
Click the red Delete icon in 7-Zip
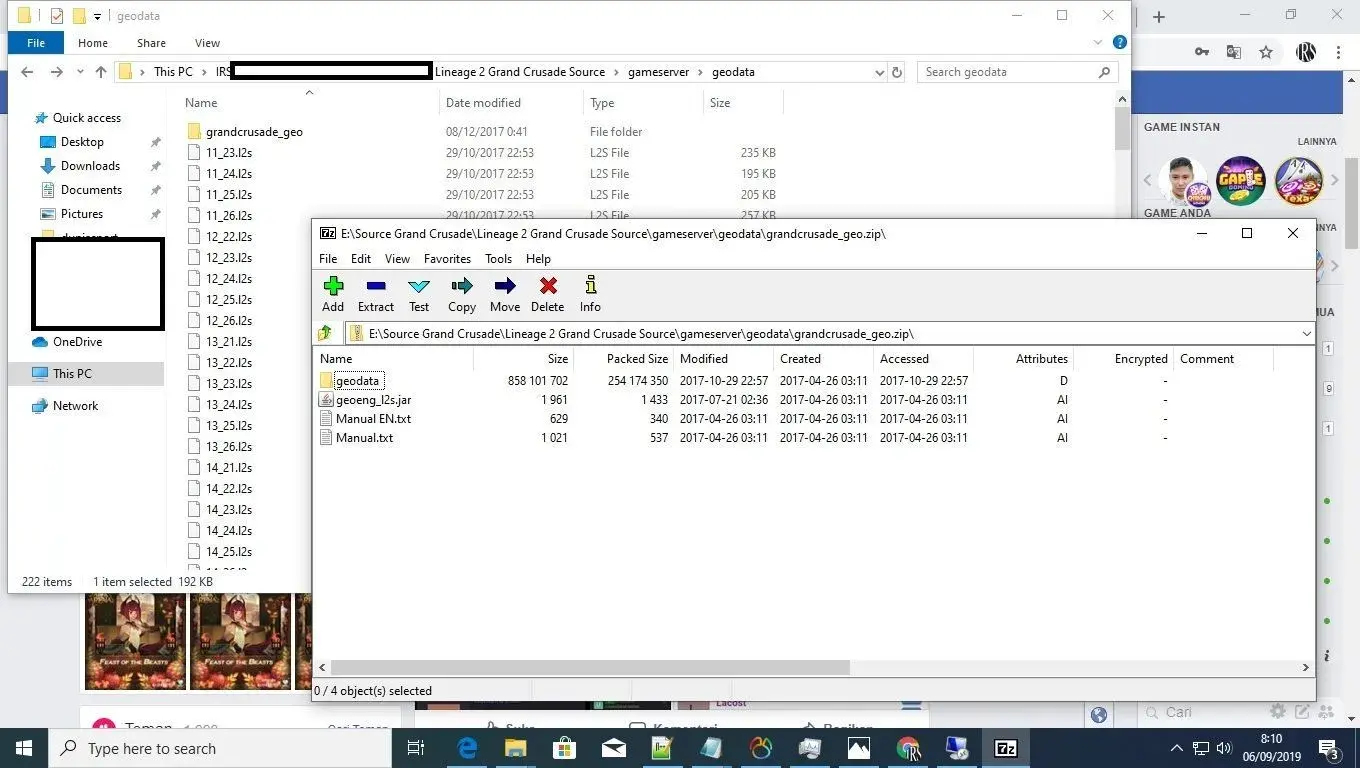[x=548, y=287]
